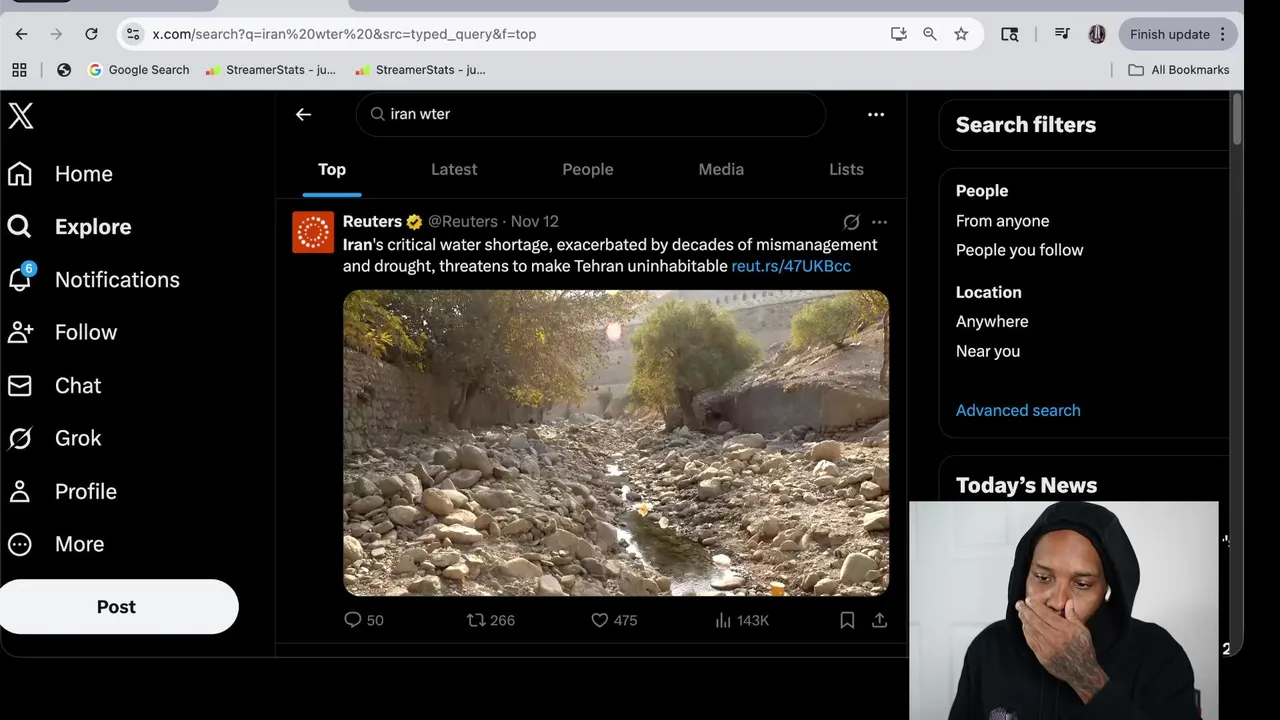The image size is (1280, 720).
Task: Select 'From anyone' people filter
Action: coord(1002,221)
